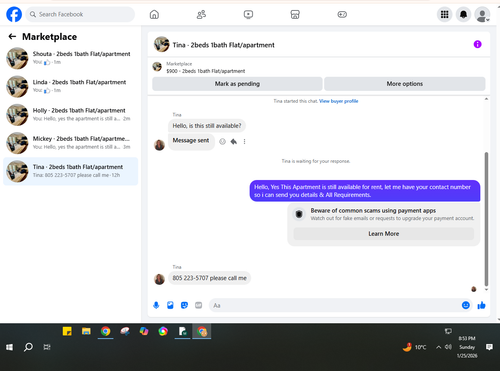React to the 'Message sent' bubble
The image size is (500, 371).
coord(222,142)
